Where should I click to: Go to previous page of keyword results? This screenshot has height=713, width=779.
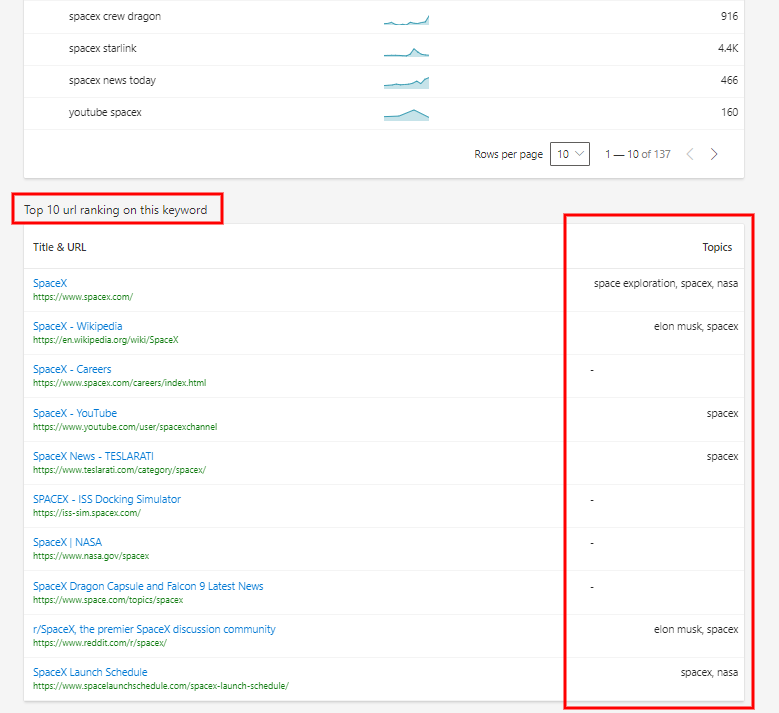point(690,154)
